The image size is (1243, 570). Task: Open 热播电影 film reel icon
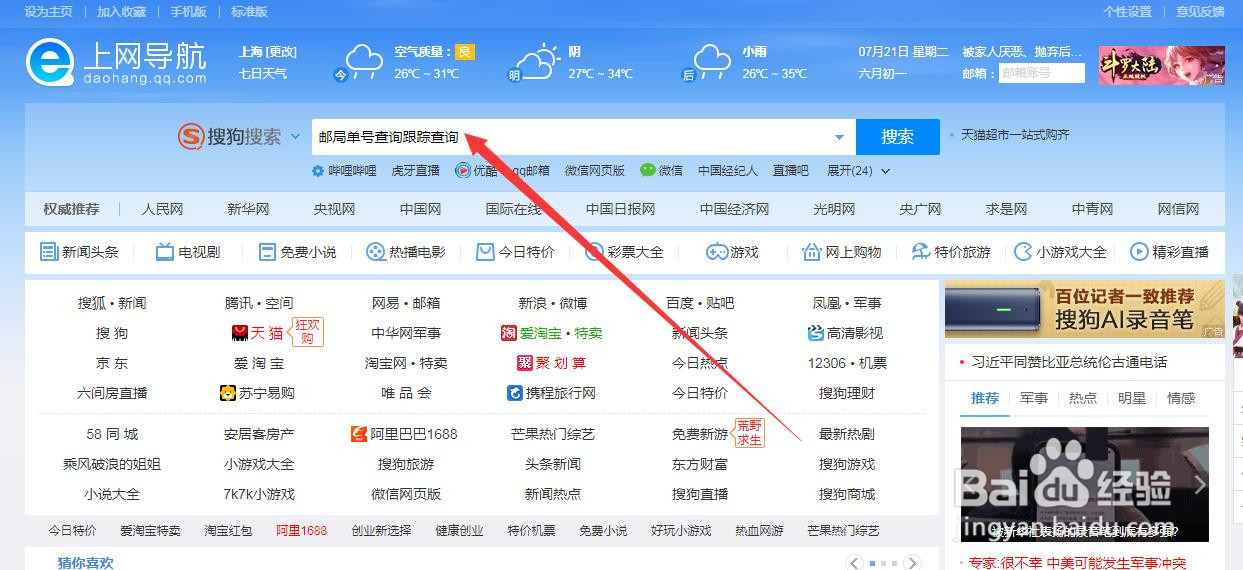pyautogui.click(x=375, y=252)
